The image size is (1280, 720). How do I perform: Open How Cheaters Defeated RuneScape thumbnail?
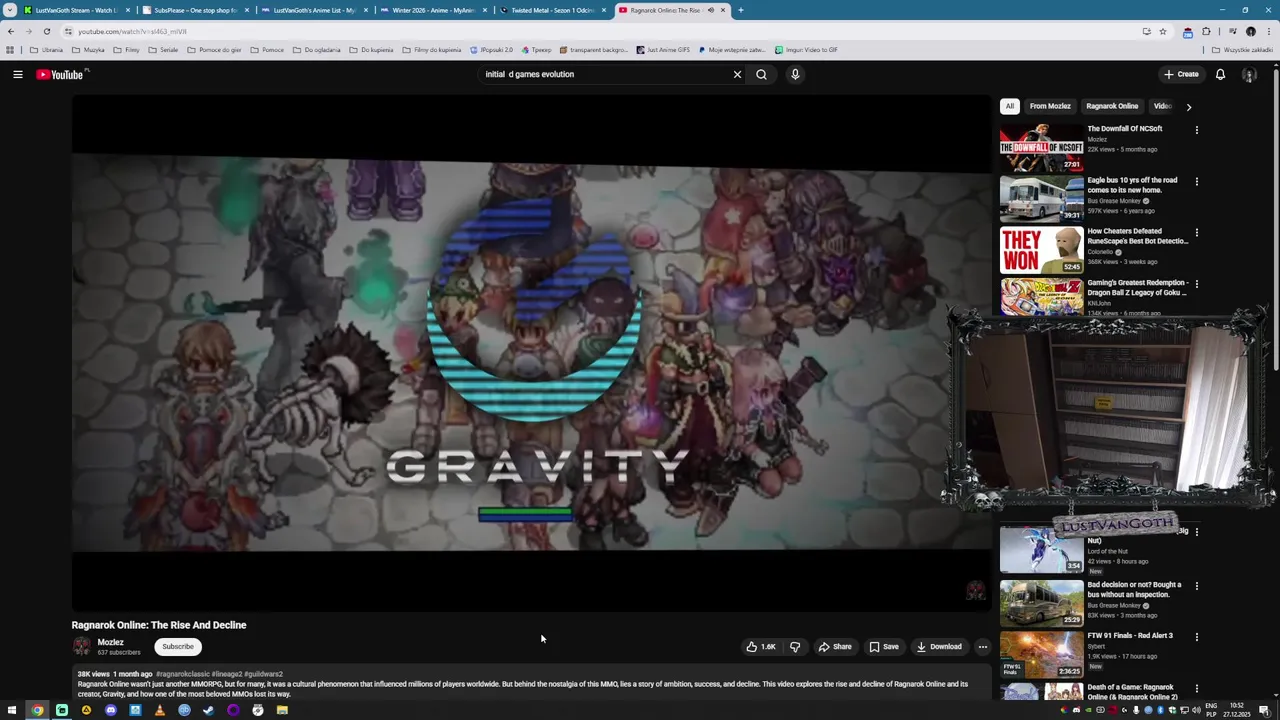point(1041,250)
